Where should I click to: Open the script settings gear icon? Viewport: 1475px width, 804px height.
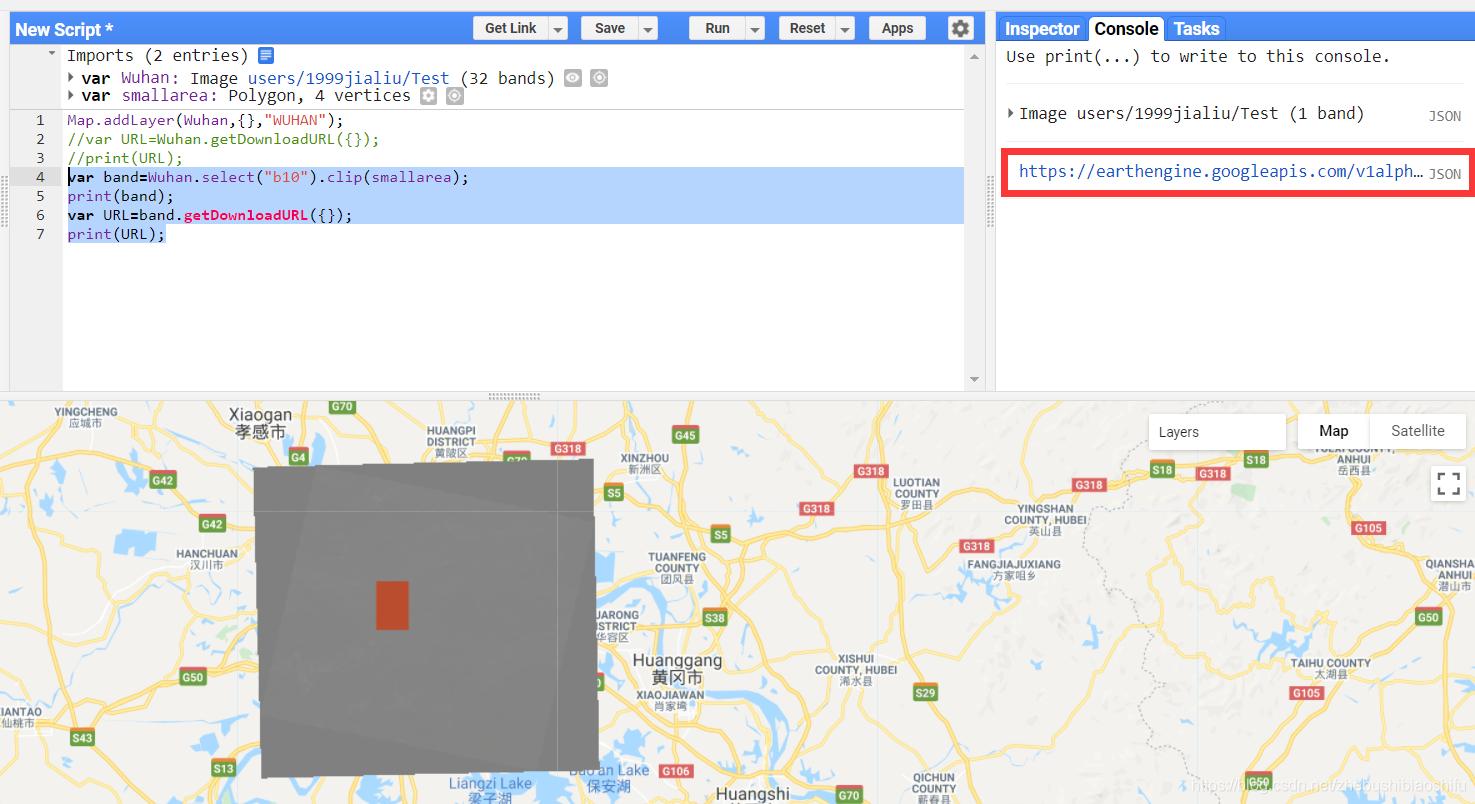pyautogui.click(x=960, y=28)
